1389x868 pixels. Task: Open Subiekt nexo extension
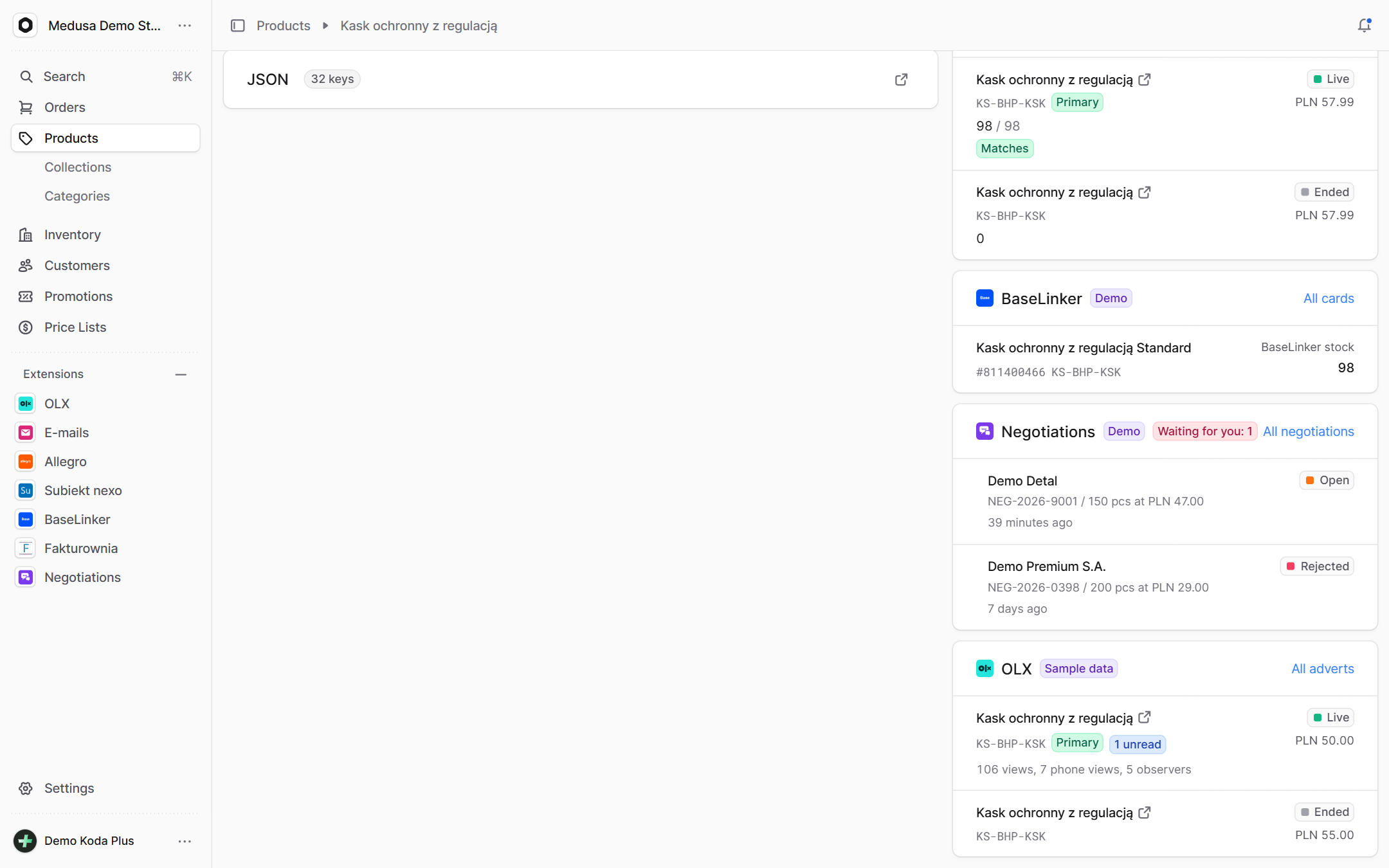(x=105, y=491)
